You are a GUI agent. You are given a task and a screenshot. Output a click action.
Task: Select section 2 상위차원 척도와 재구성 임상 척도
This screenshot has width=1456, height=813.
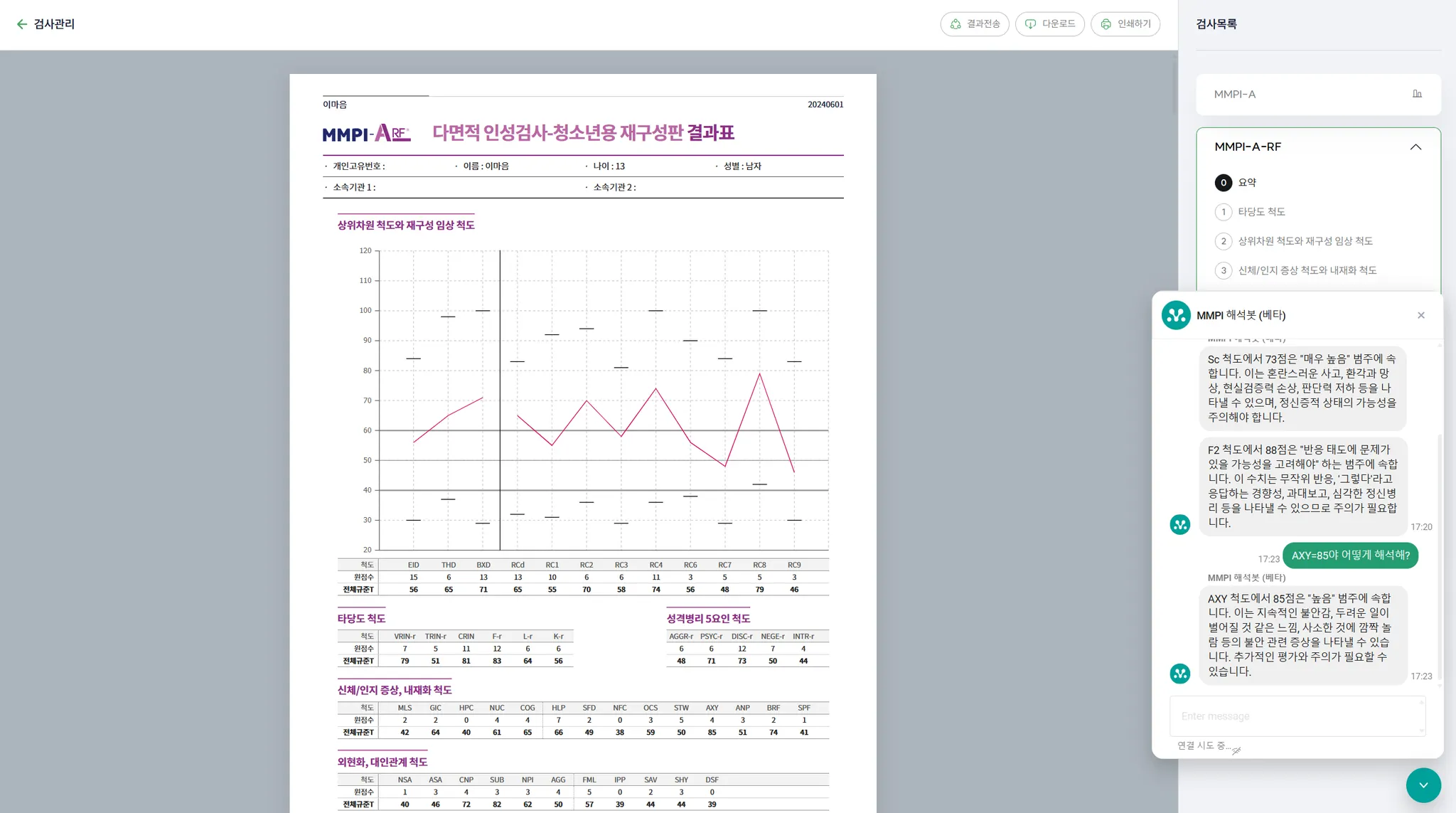[1305, 241]
